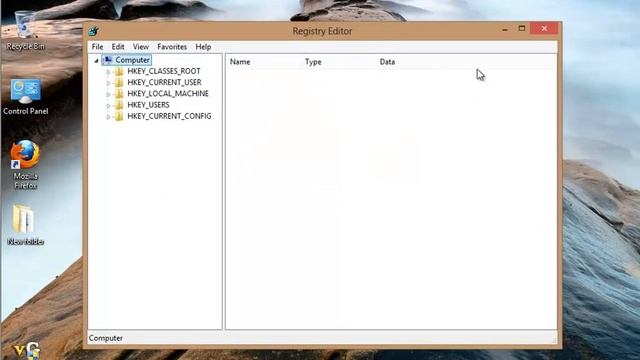The width and height of the screenshot is (640, 360).
Task: Select the HKEY_CURRENT_USER text label
Action: (x=164, y=82)
